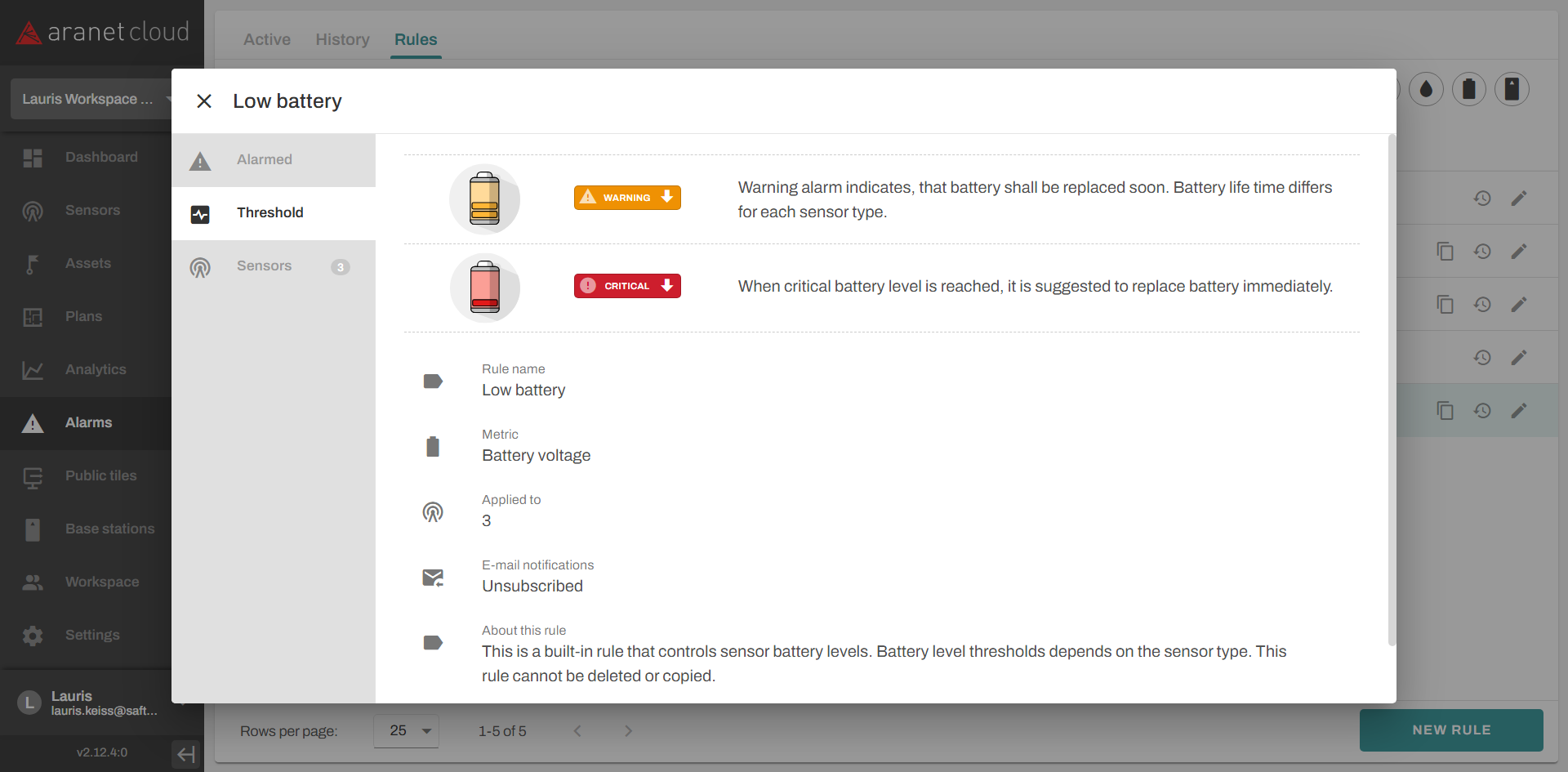Click the orange WARNING alarm badge
Viewport: 1568px width, 772px height.
pyautogui.click(x=626, y=198)
